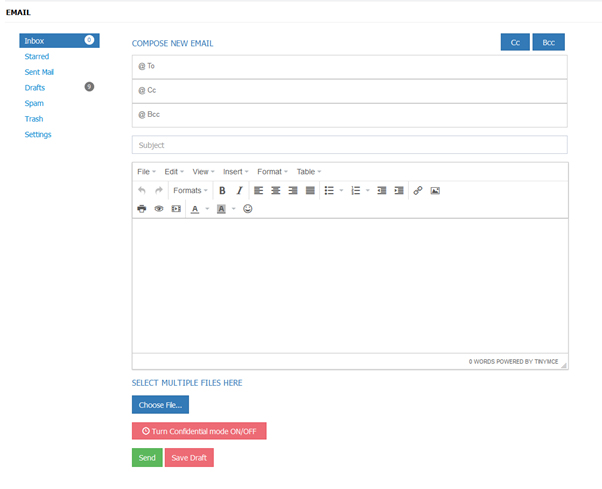The image size is (602, 489).
Task: Open the Drafts folder
Action: pyautogui.click(x=35, y=88)
